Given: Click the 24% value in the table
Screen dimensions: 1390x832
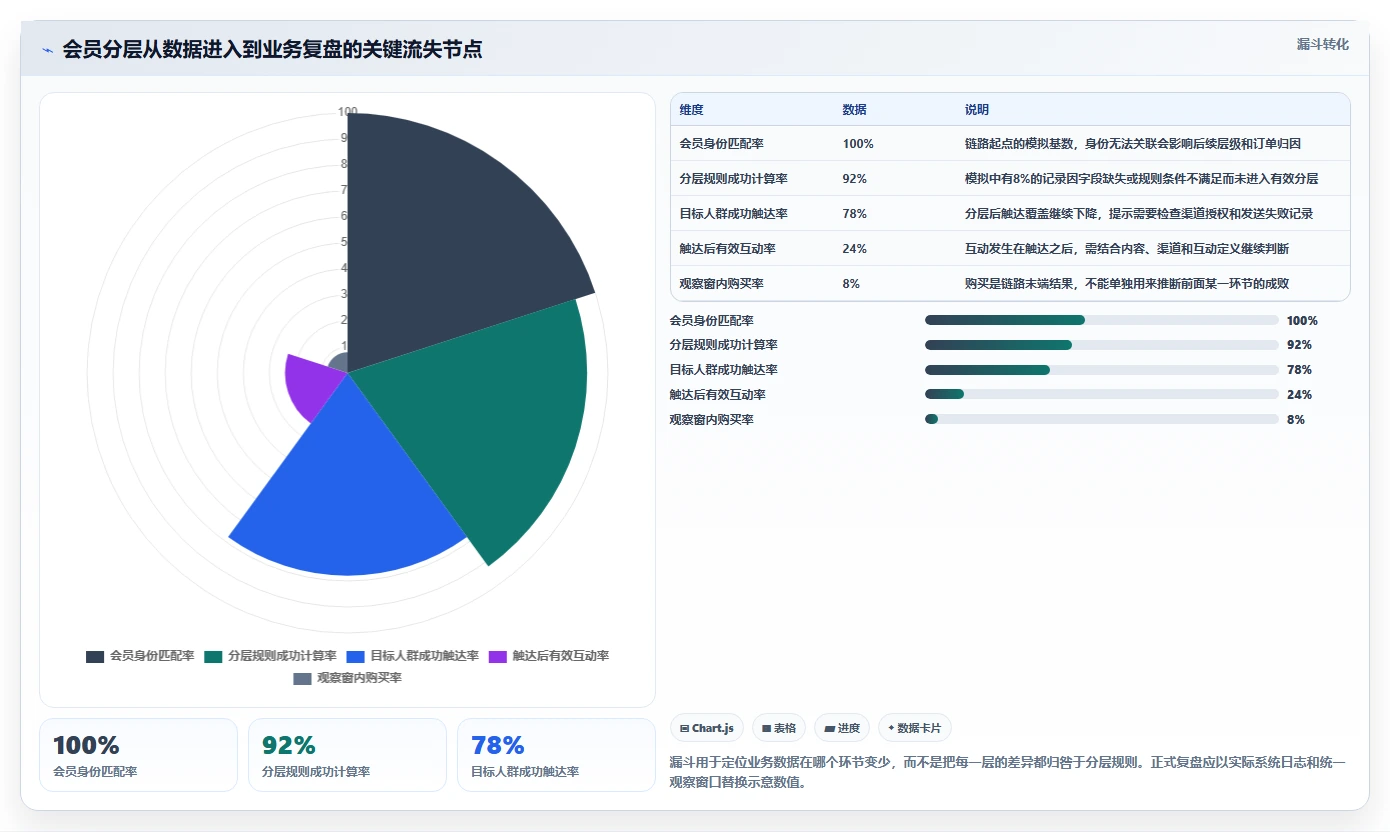Looking at the screenshot, I should tap(855, 249).
